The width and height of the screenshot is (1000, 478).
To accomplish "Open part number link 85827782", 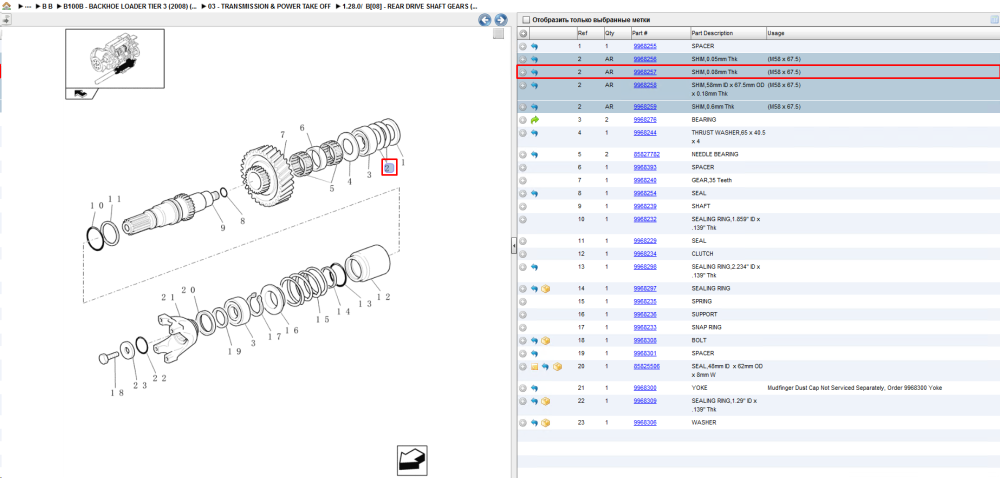I will 646,155.
